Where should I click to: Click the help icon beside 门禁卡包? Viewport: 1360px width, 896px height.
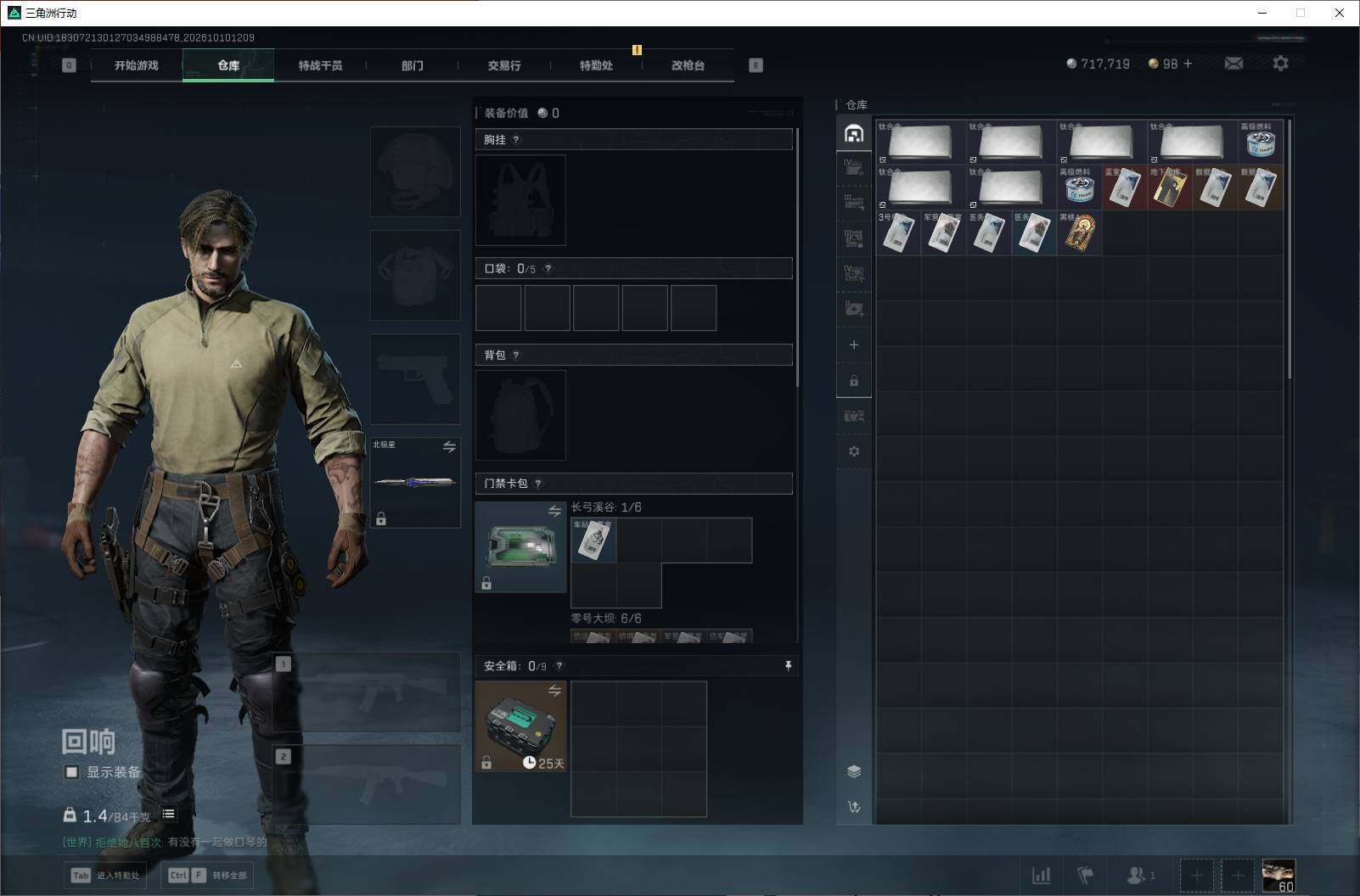coord(538,484)
